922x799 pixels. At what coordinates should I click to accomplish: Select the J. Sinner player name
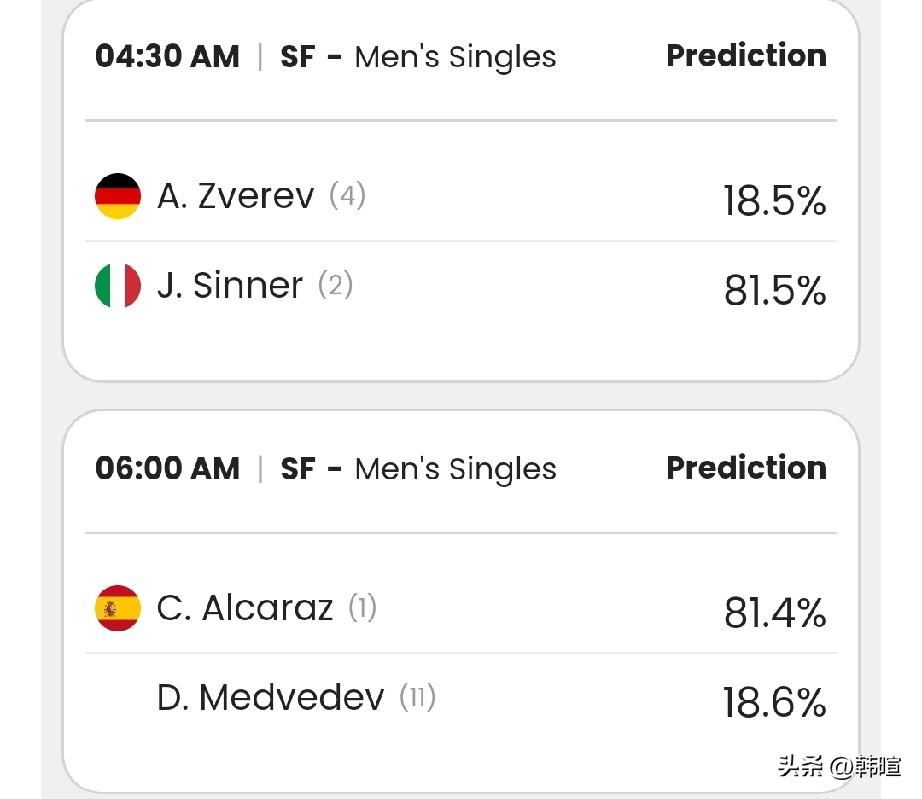[230, 285]
